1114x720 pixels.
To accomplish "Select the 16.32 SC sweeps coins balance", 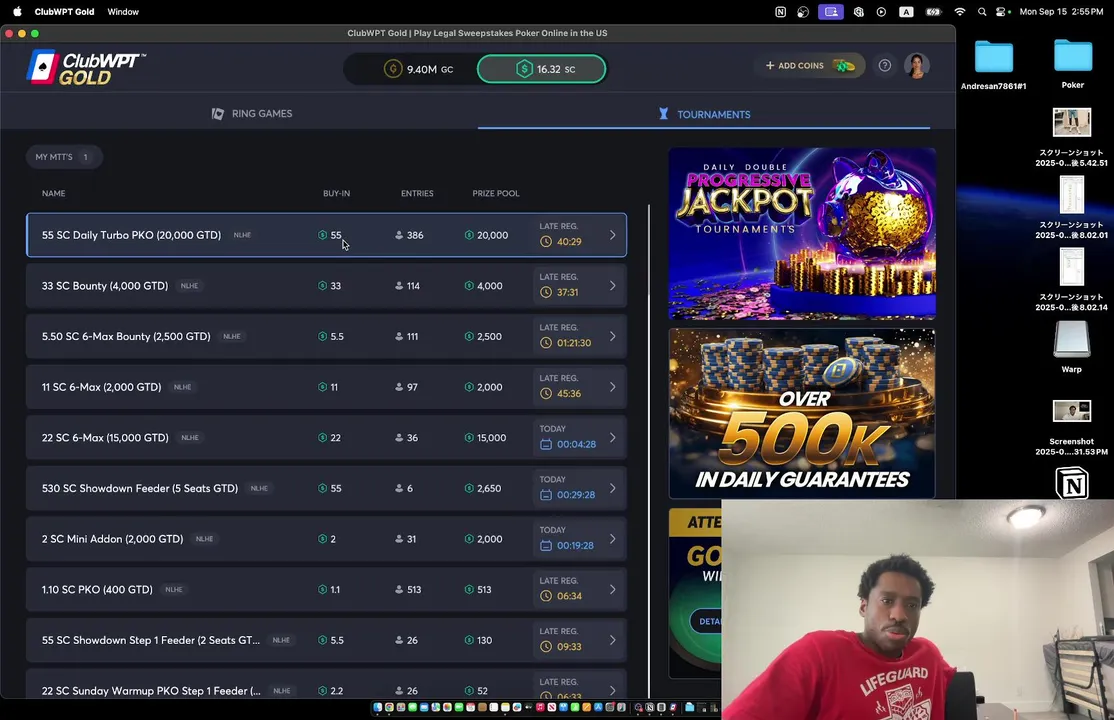I will click(541, 69).
